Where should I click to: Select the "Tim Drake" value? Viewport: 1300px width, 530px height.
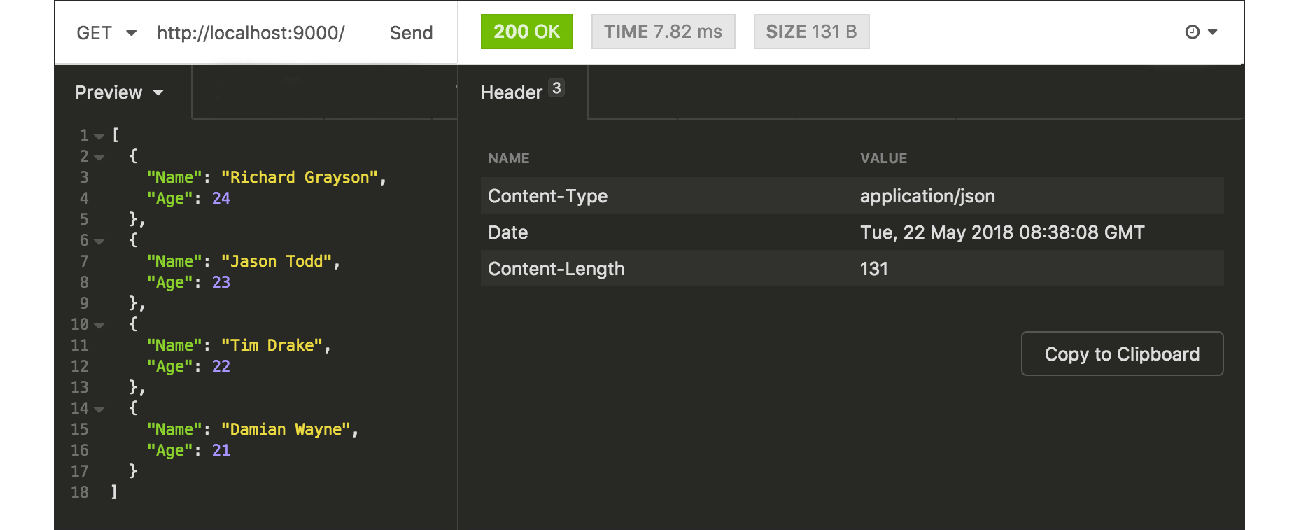(272, 345)
